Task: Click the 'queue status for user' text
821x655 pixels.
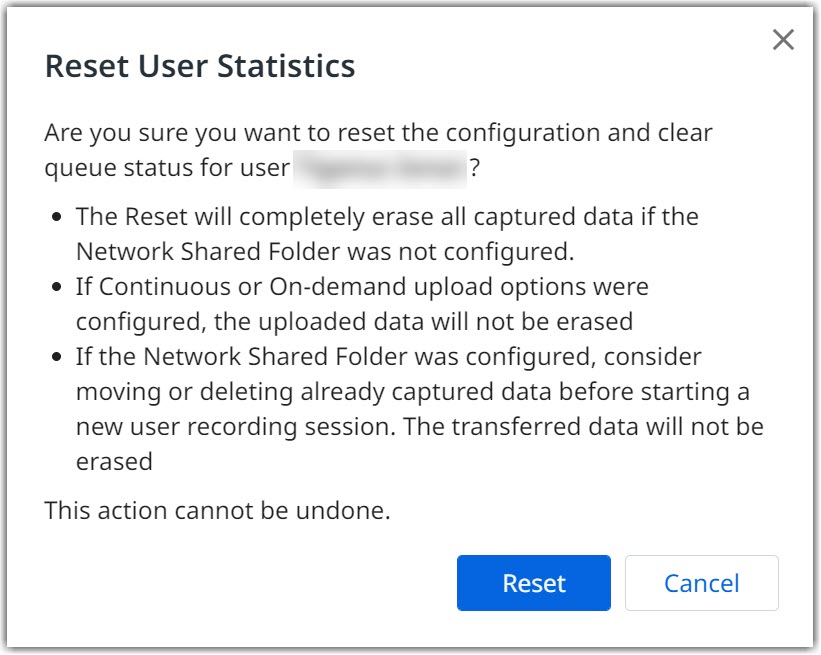Action: 166,169
